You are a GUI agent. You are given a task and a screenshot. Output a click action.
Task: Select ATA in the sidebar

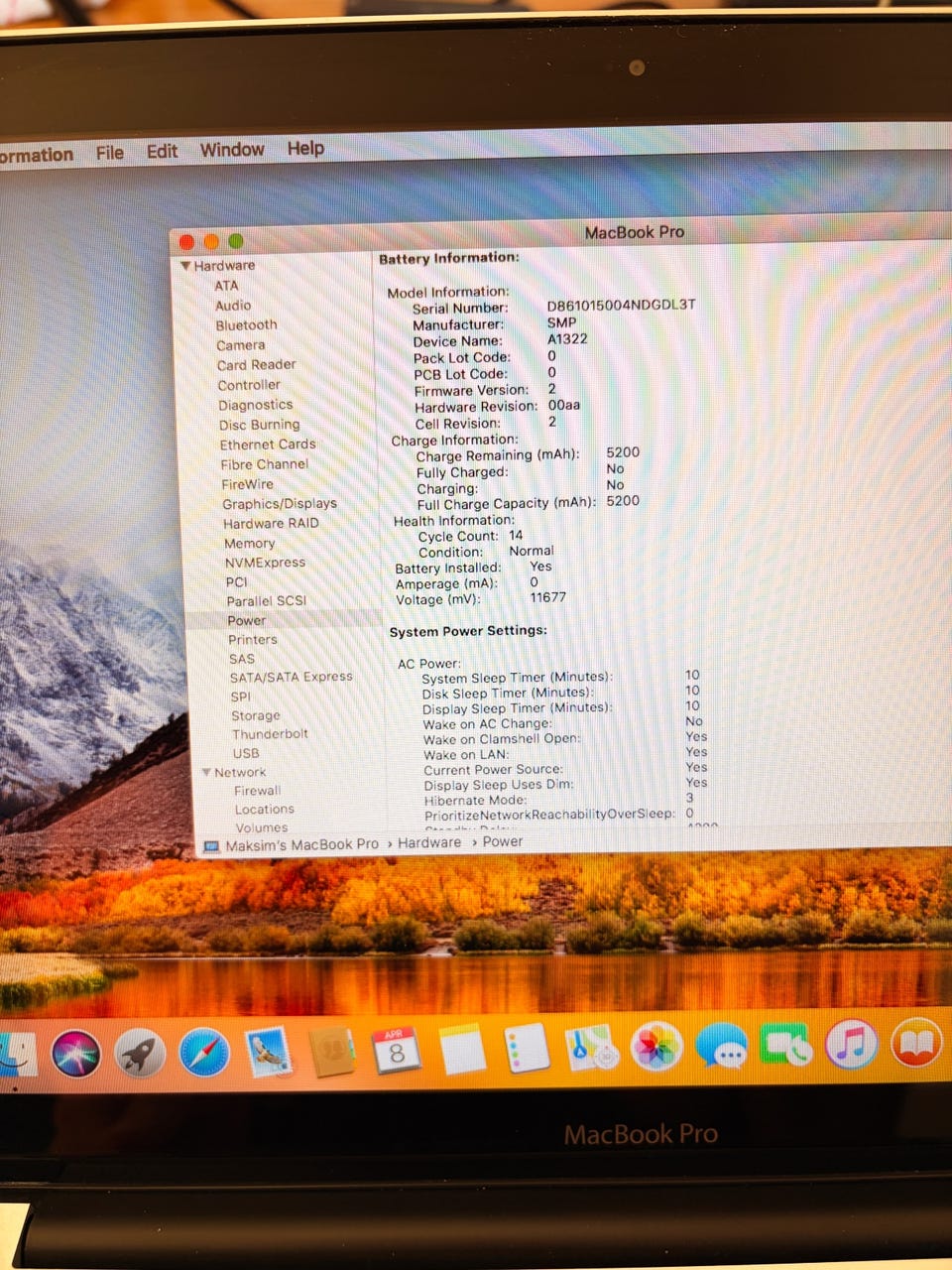(x=226, y=286)
